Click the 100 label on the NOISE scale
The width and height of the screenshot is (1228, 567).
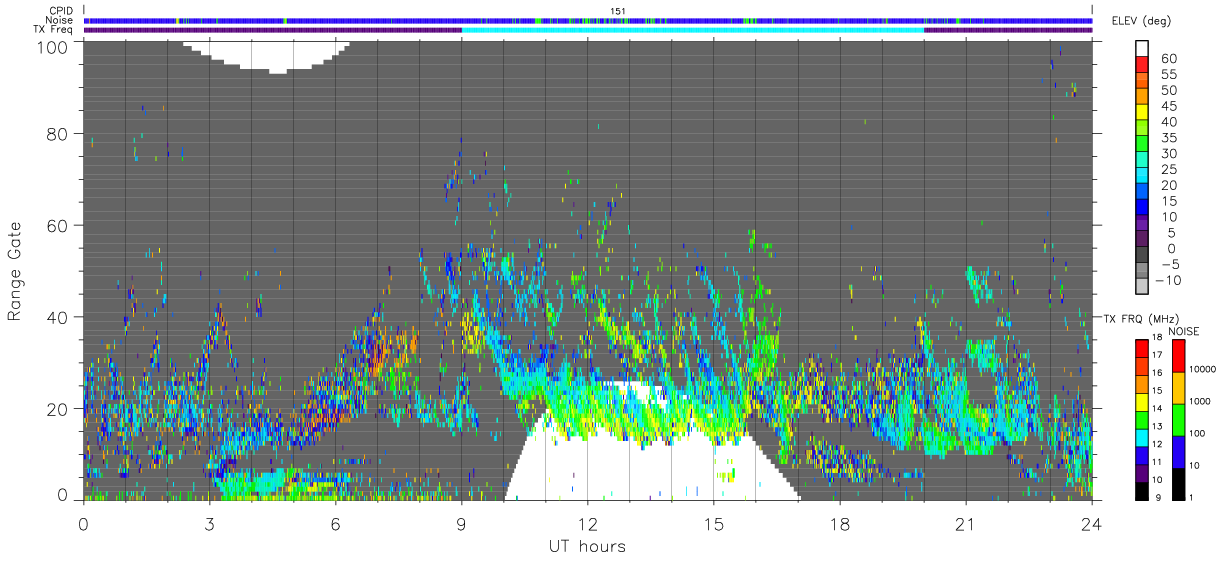[x=1196, y=433]
